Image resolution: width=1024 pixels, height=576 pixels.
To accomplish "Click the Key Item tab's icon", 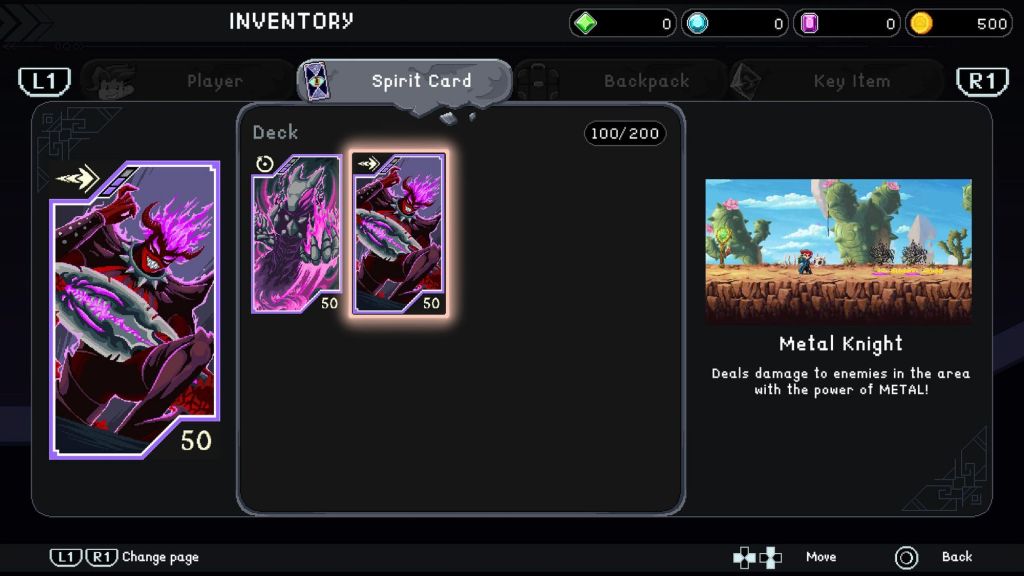I will pyautogui.click(x=746, y=81).
